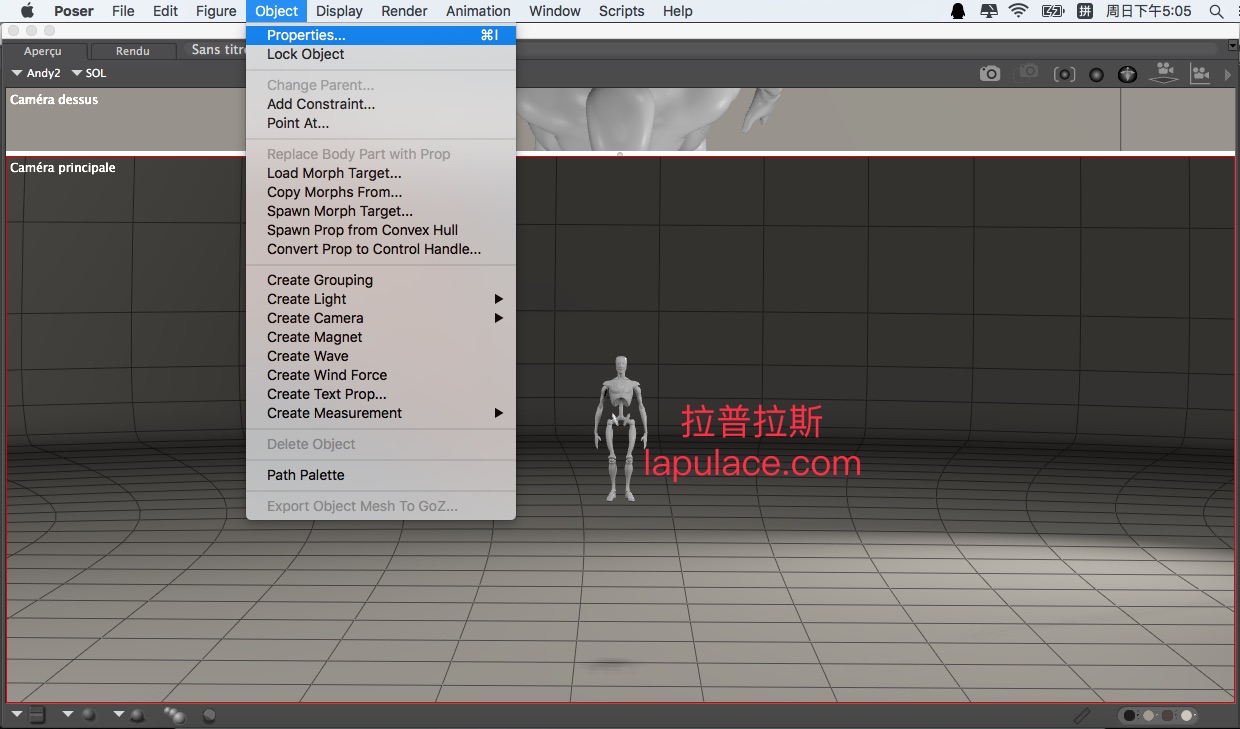This screenshot has width=1240, height=729.
Task: Choose Convert Prop to Control Handle...
Action: (381, 249)
